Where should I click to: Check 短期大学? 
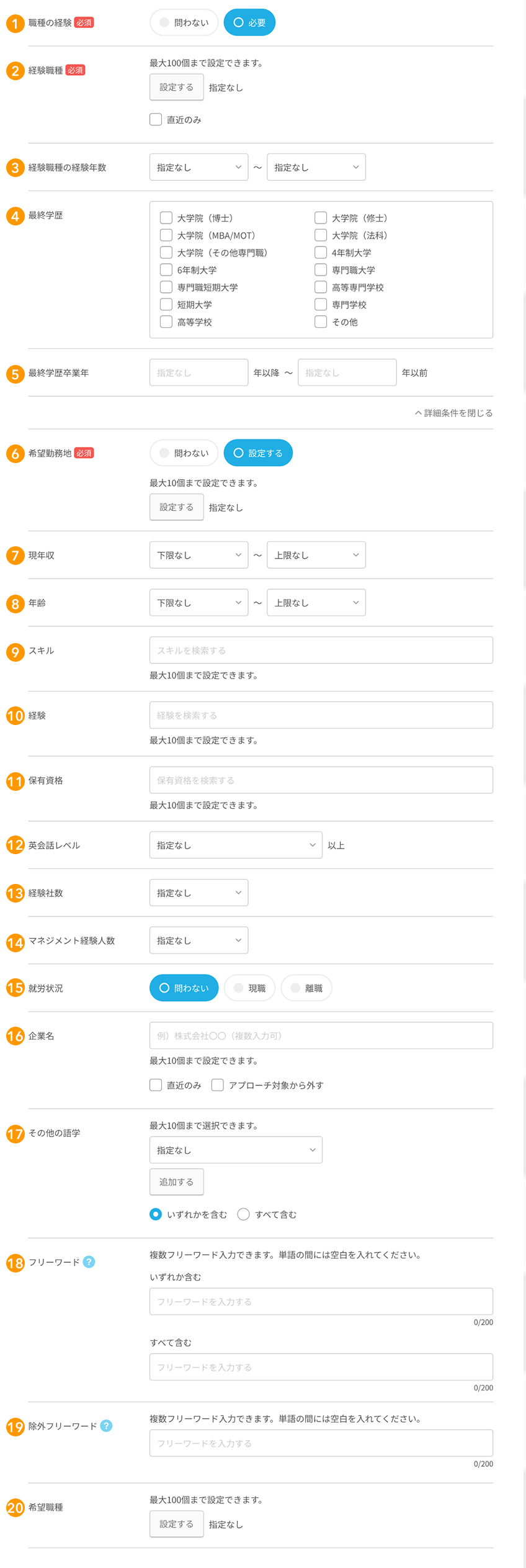pos(166,305)
